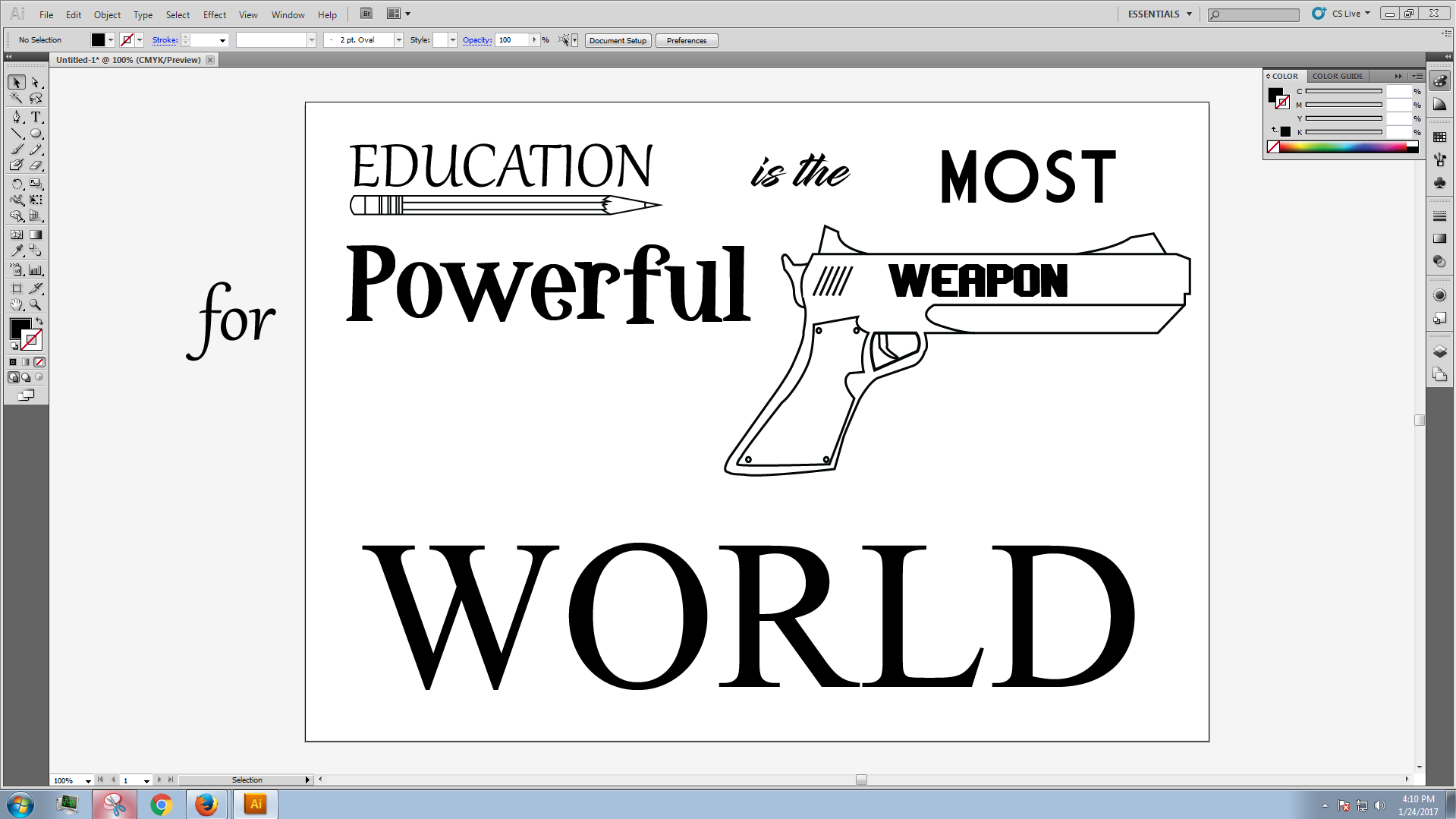Activate the Zoom tool
This screenshot has width=1456, height=819.
click(36, 305)
